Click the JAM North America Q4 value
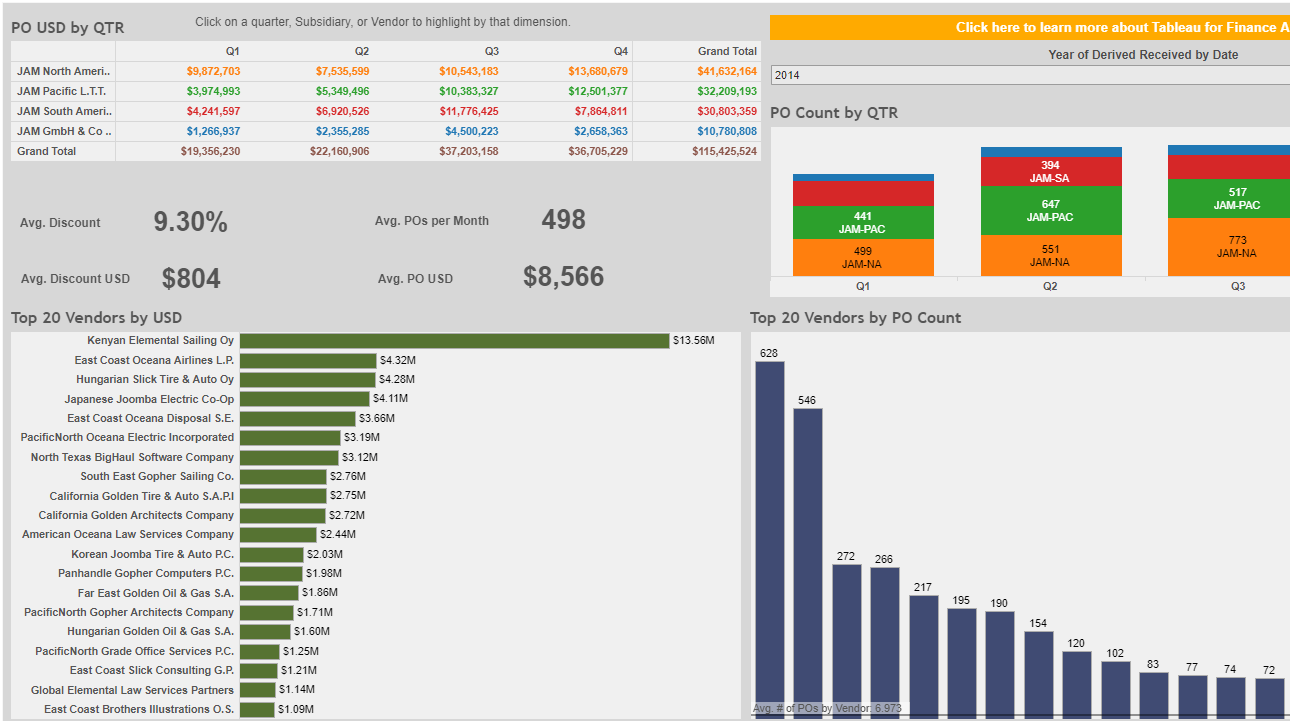Image resolution: width=1290 pixels, height=721 pixels. point(598,72)
